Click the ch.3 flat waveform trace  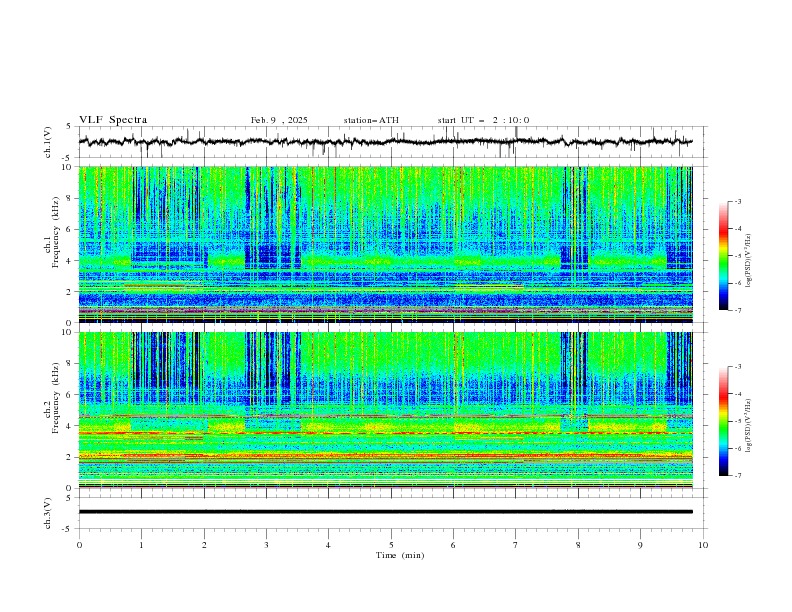click(385, 512)
